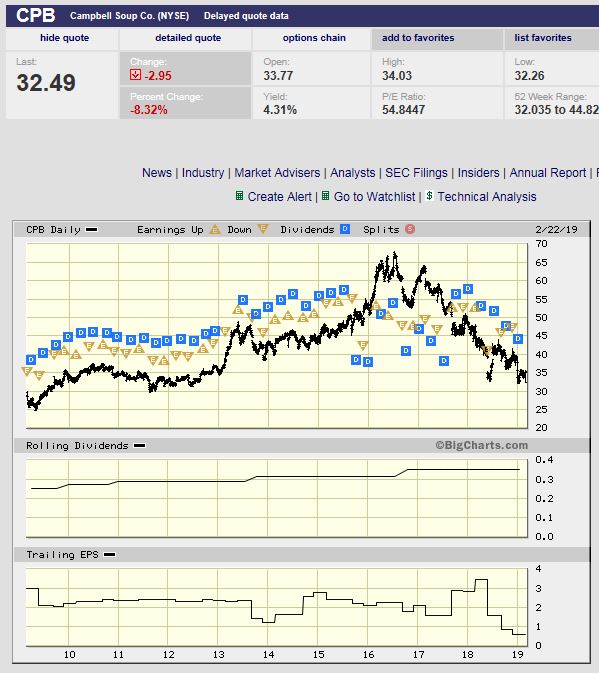Click the 52 week range value
The height and width of the screenshot is (673, 599).
[x=557, y=110]
